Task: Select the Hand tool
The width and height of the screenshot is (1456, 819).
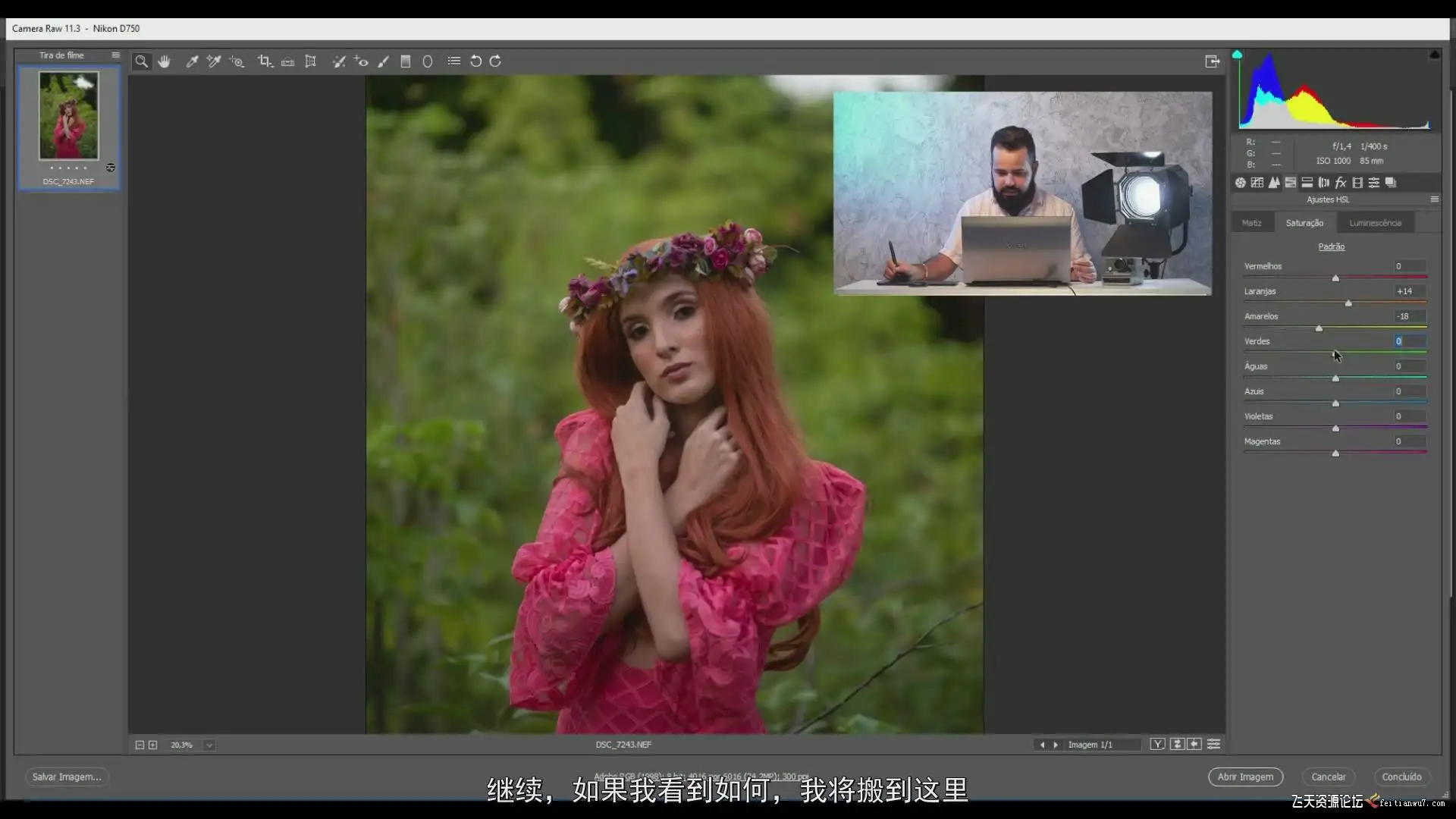Action: coord(164,61)
